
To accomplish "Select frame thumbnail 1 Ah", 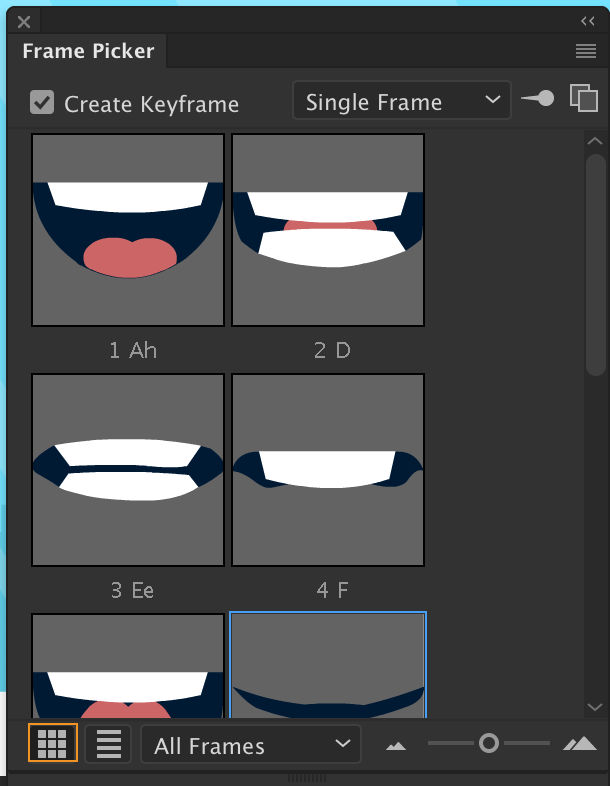I will [128, 230].
